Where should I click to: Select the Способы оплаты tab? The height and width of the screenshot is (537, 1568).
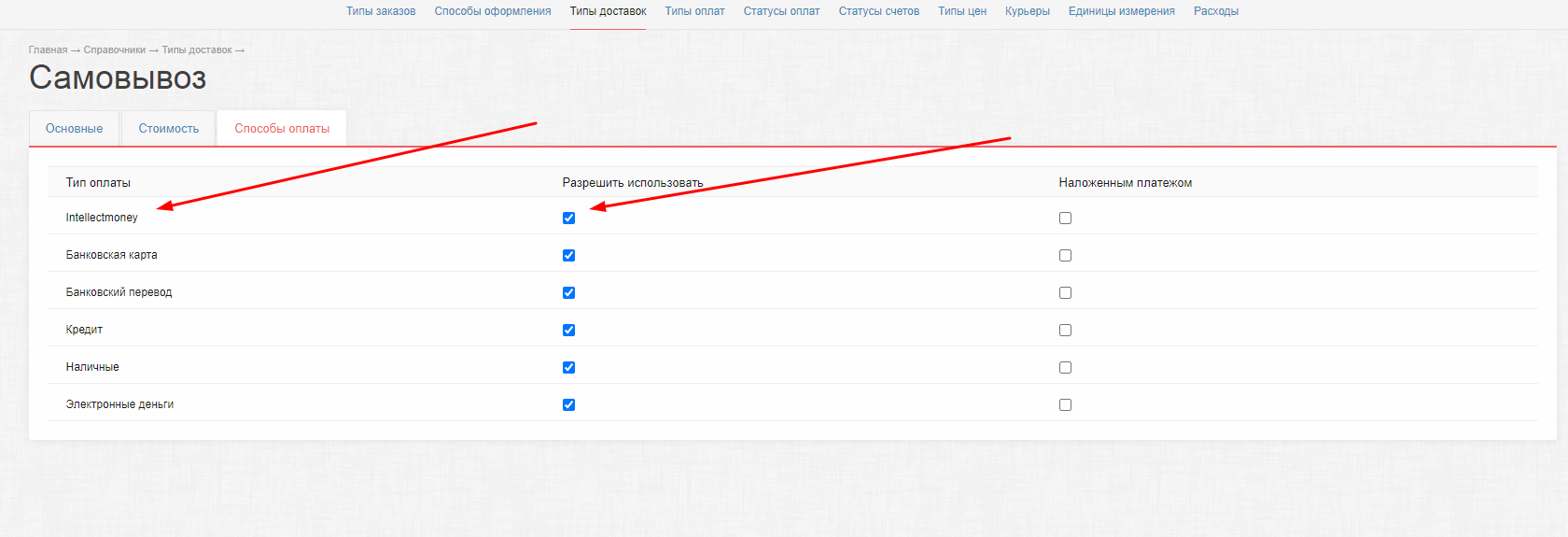[x=282, y=129]
